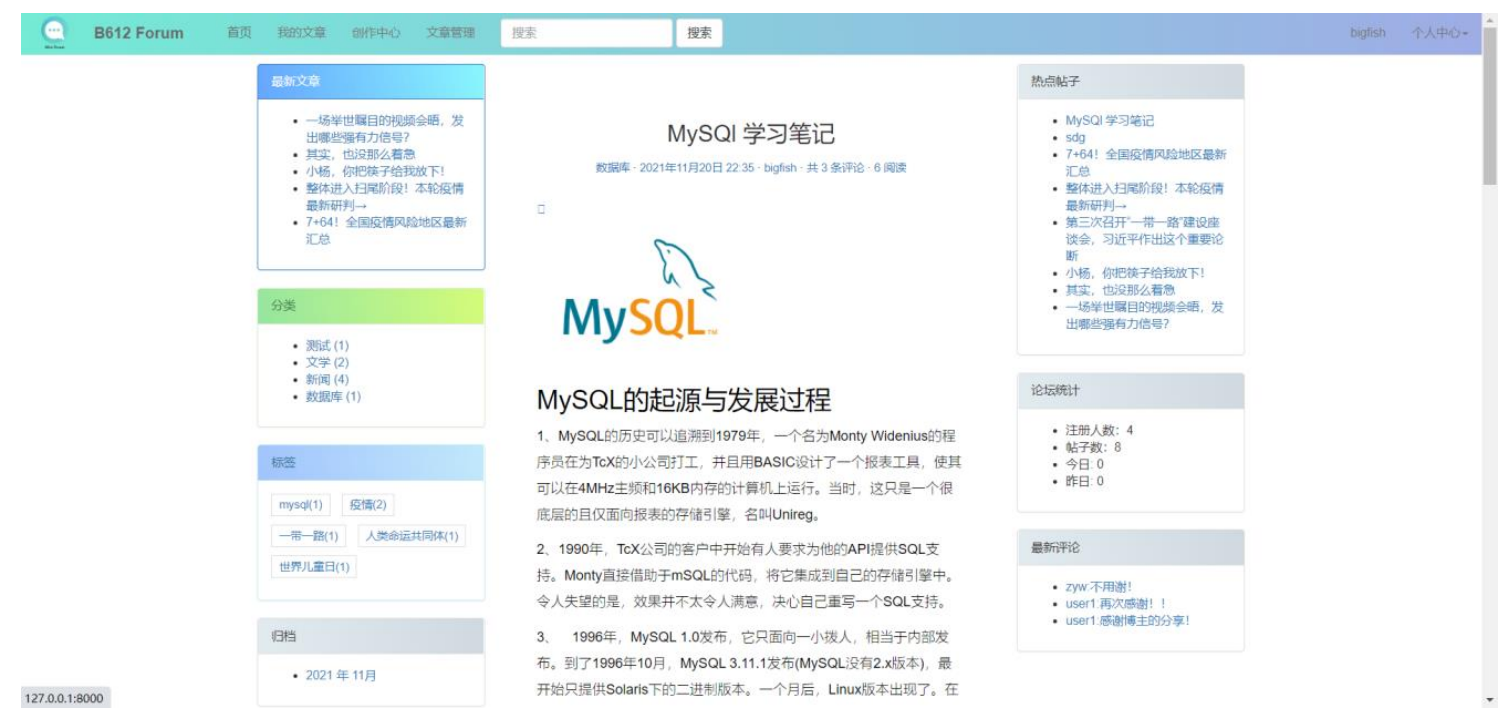Open 创作中心 in the navbar
The image size is (1509, 712).
pyautogui.click(x=376, y=33)
